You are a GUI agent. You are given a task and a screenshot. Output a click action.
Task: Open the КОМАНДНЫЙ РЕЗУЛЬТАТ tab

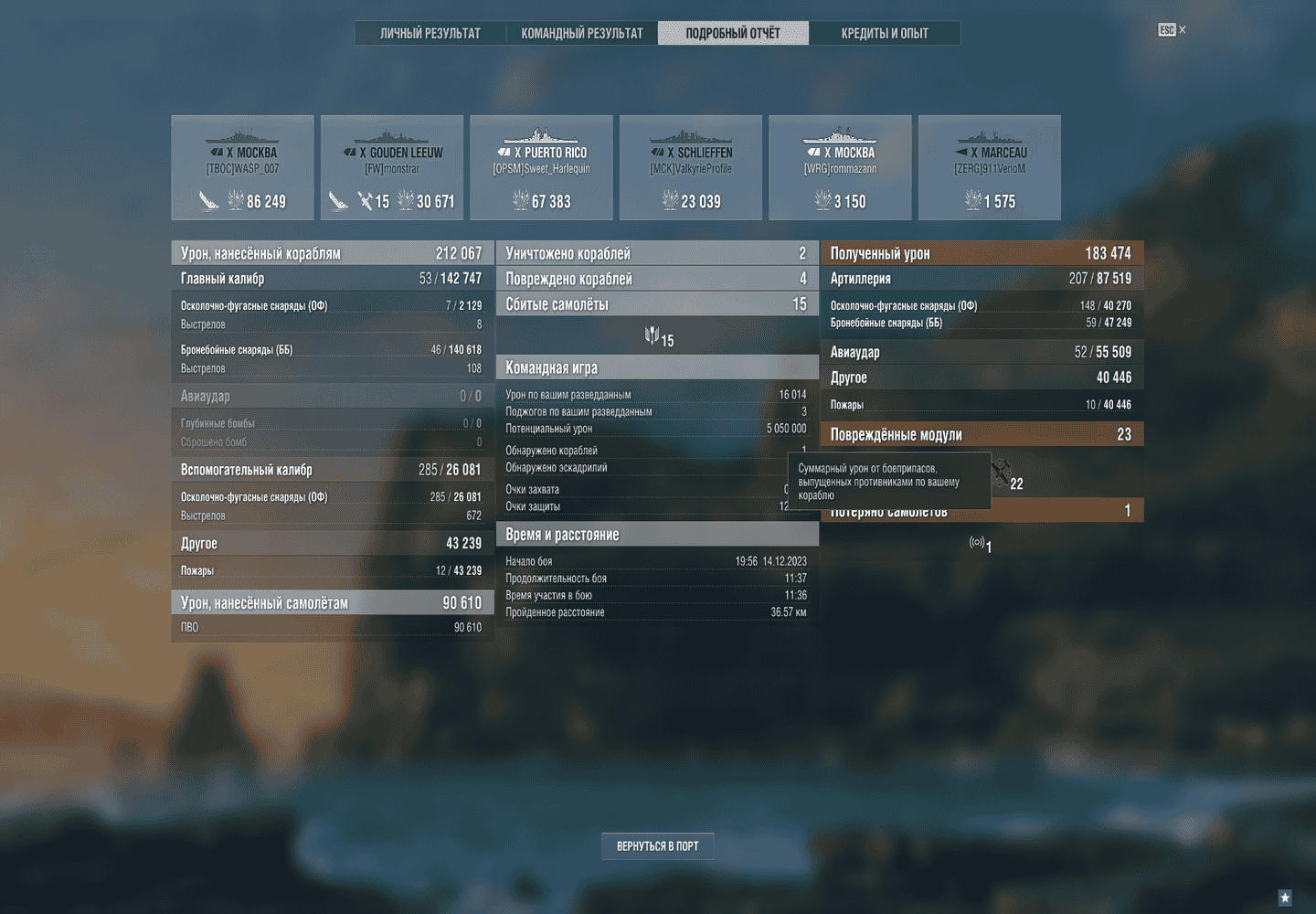pyautogui.click(x=582, y=33)
